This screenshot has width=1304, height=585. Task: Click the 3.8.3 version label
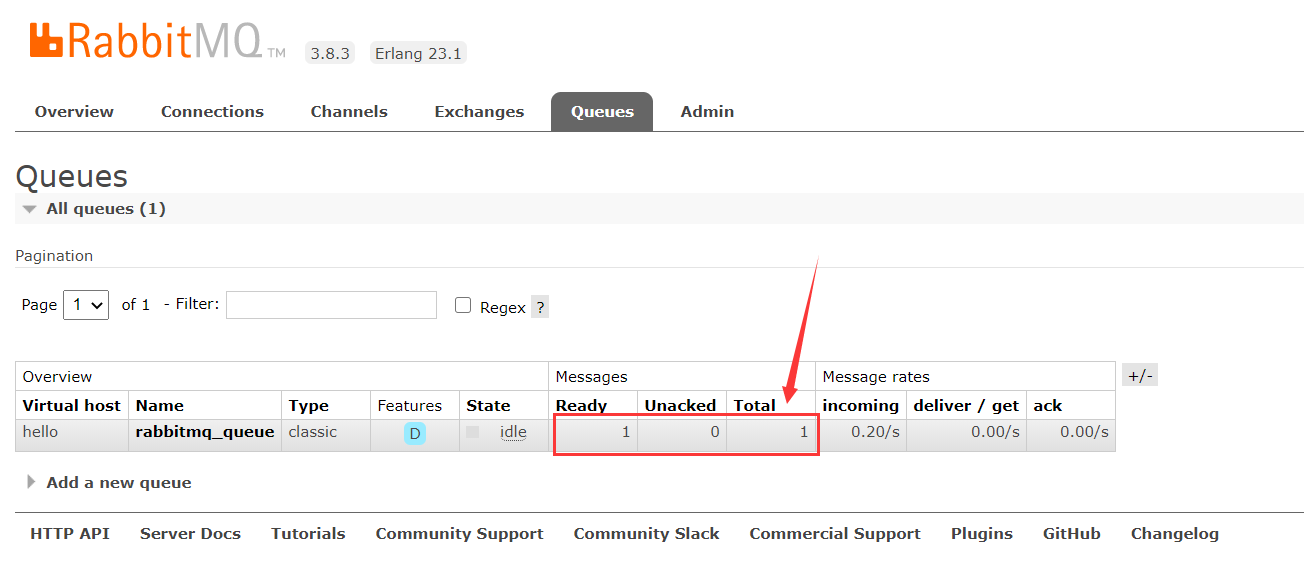(330, 53)
